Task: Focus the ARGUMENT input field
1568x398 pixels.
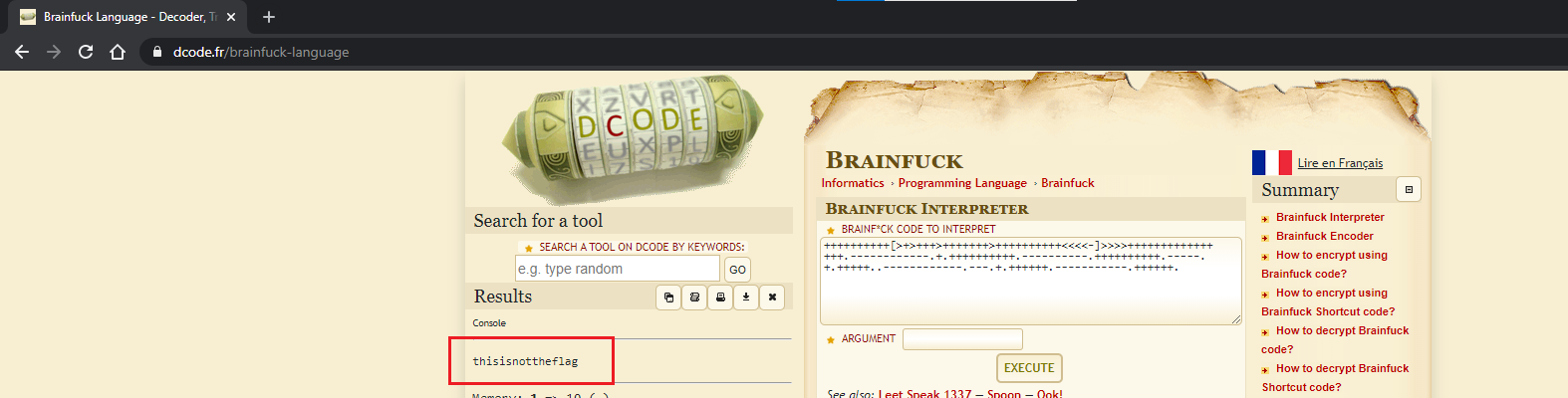Action: 962,339
